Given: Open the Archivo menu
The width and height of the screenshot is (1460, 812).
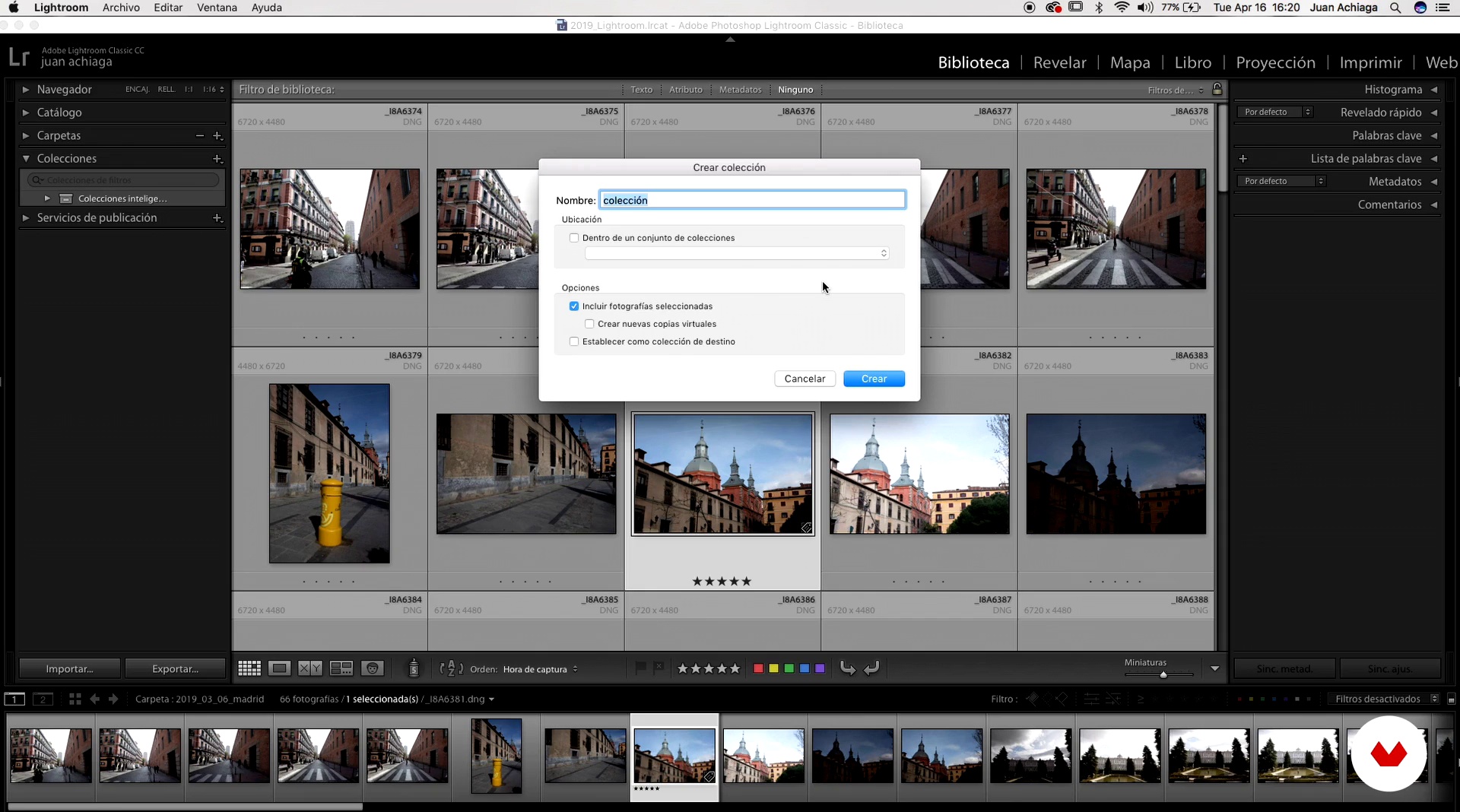Looking at the screenshot, I should click(121, 8).
